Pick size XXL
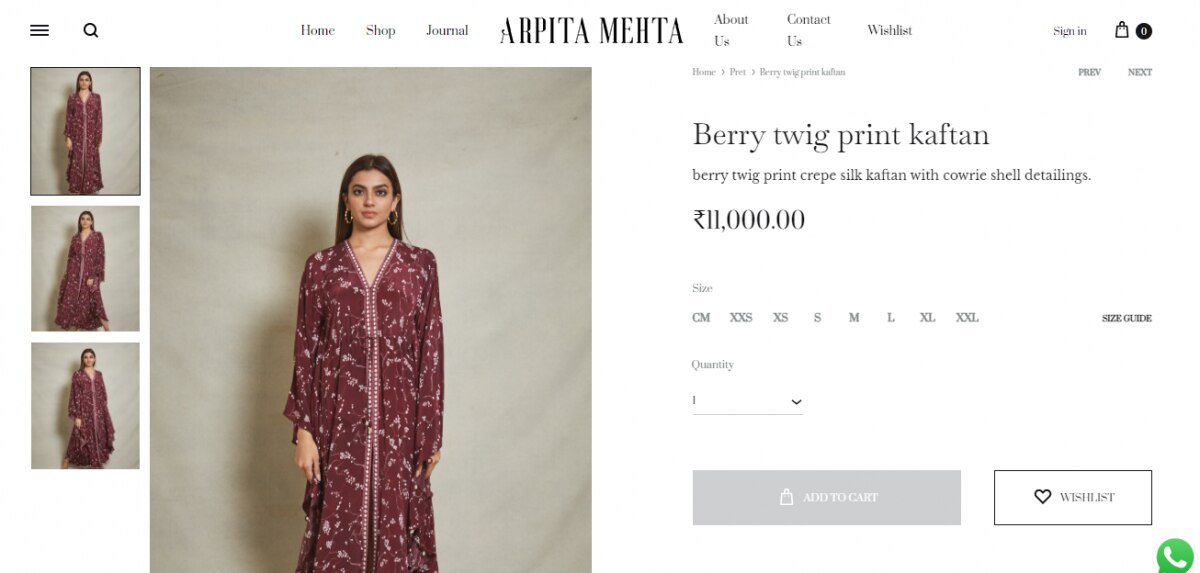Screen dimensions: 1200x573 click(x=967, y=318)
